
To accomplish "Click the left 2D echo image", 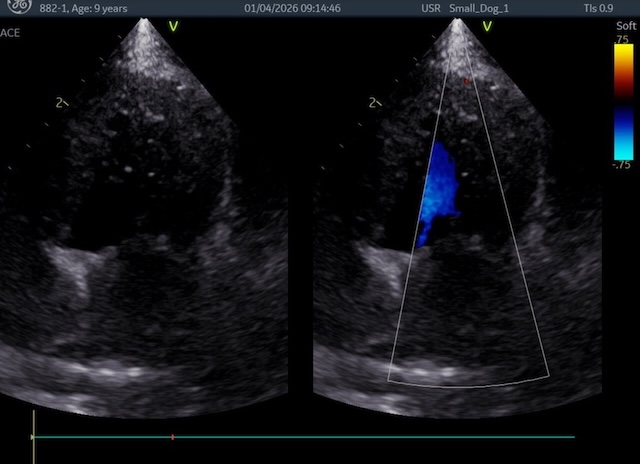I will [x=150, y=220].
